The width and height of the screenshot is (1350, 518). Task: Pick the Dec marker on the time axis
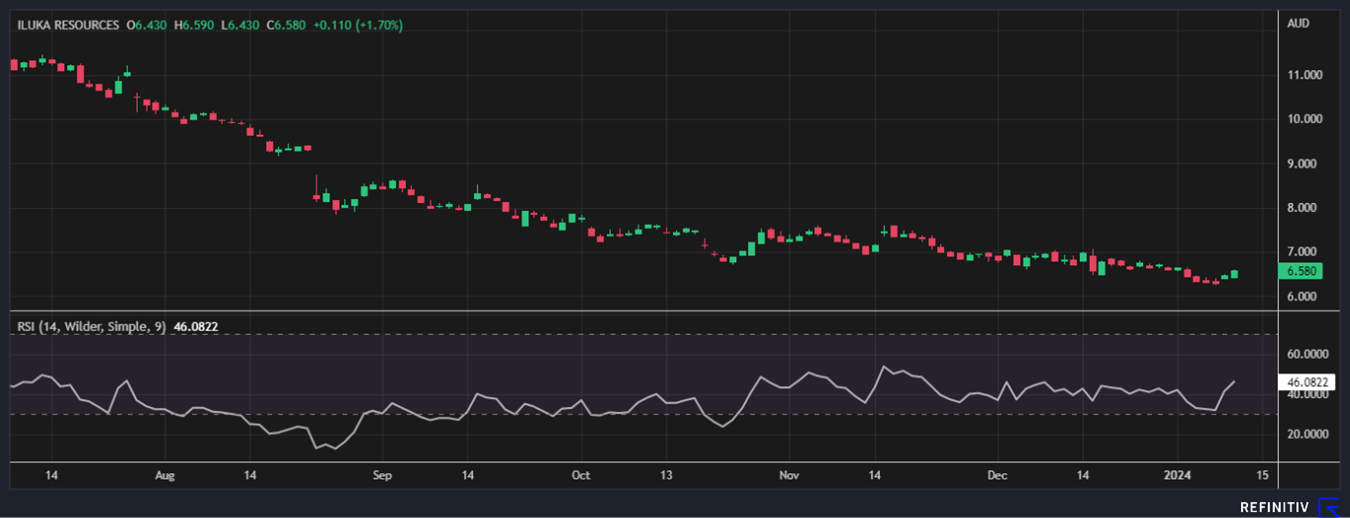[x=997, y=475]
